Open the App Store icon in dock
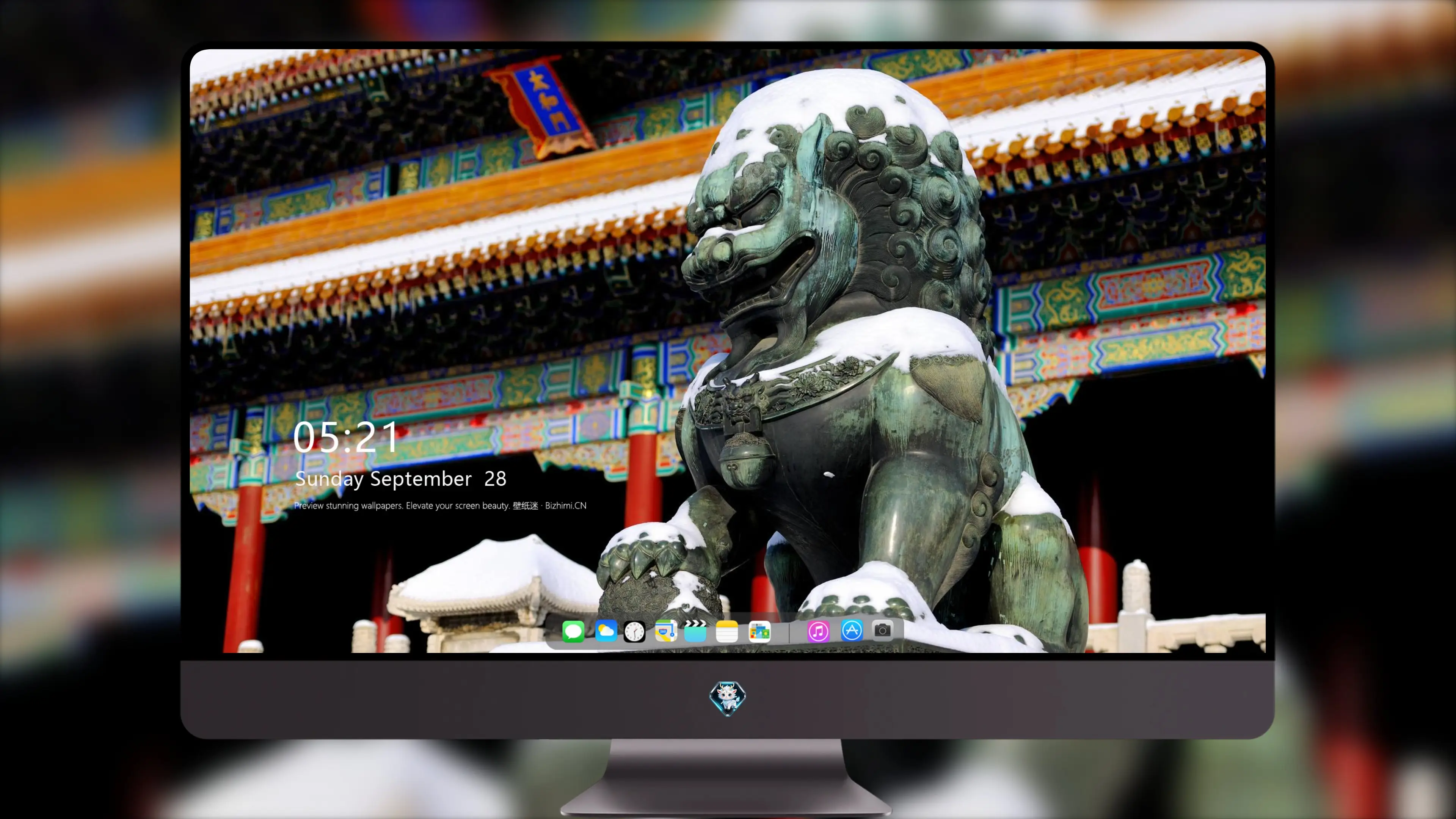The image size is (1456, 819). [x=852, y=630]
